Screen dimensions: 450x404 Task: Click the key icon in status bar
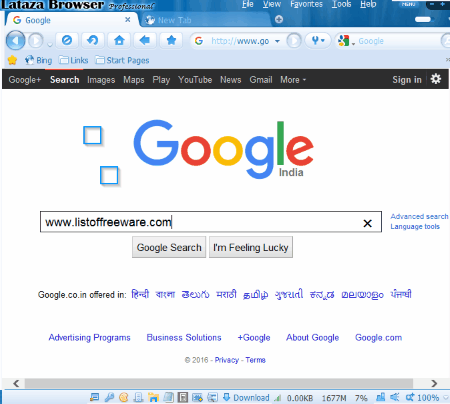coord(109,397)
